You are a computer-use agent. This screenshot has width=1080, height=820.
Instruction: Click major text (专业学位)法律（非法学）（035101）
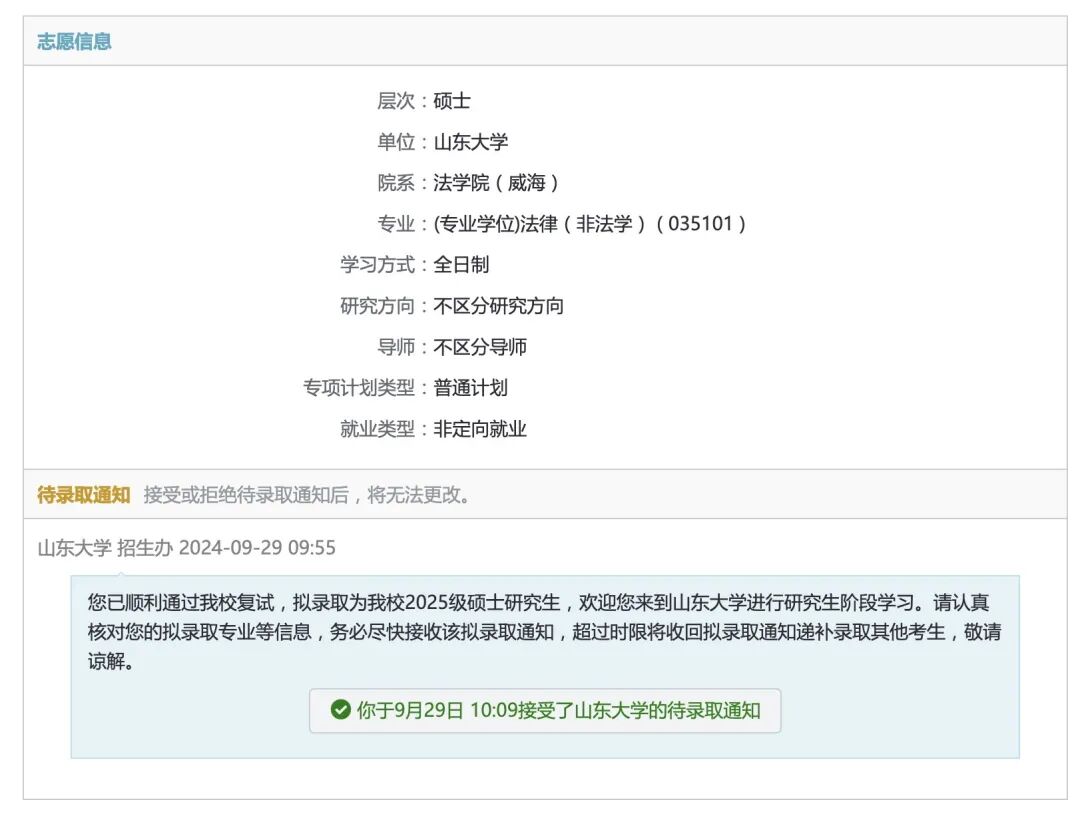tap(590, 224)
